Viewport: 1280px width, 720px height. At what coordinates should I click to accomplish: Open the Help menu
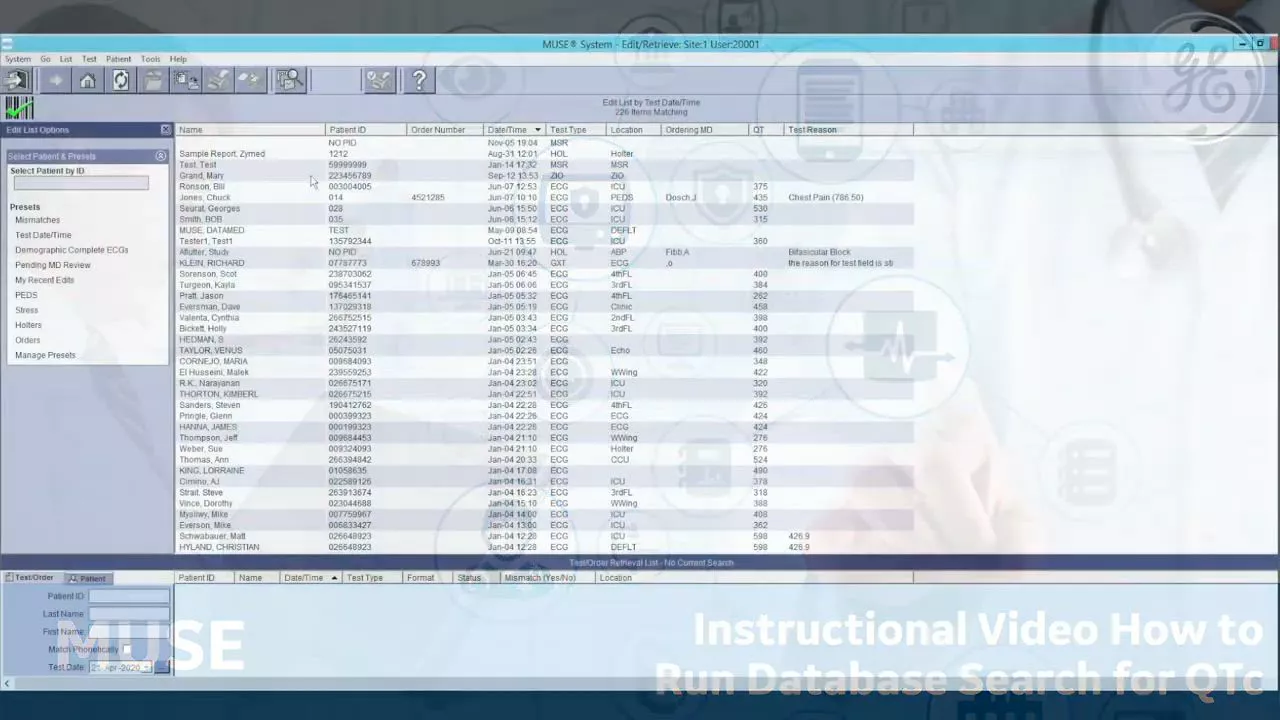[x=178, y=59]
